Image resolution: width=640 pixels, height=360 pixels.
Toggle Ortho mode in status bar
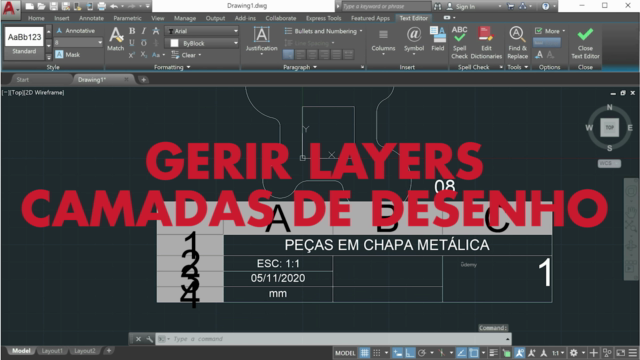click(x=409, y=353)
